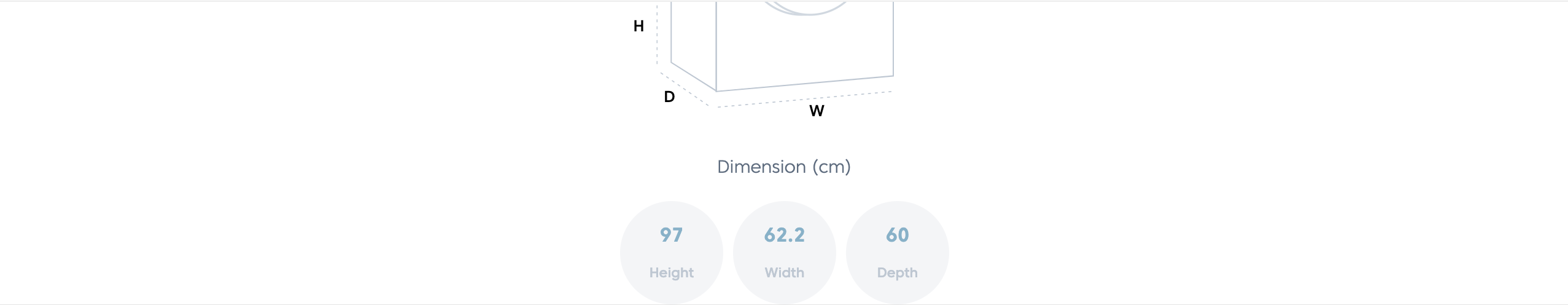Click the H height marker label
1568x305 pixels.
pos(638,26)
